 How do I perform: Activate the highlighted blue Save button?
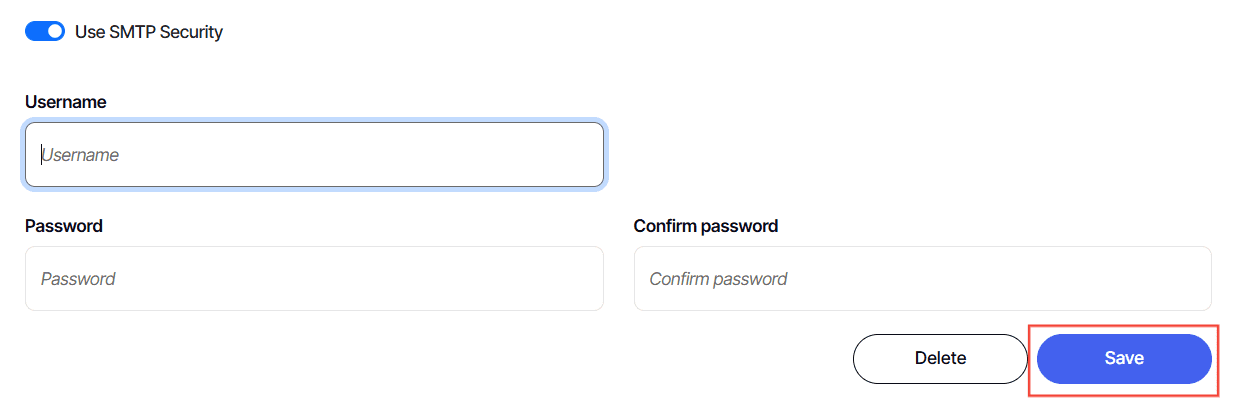coord(1124,358)
